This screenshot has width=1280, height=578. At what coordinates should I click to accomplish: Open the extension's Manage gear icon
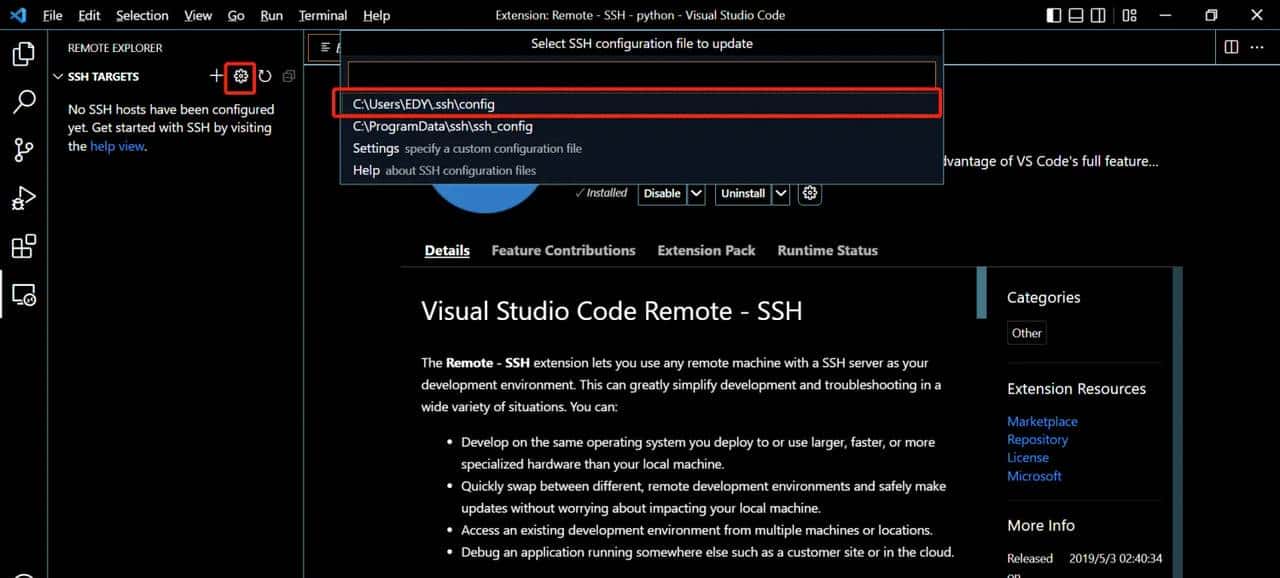point(809,193)
